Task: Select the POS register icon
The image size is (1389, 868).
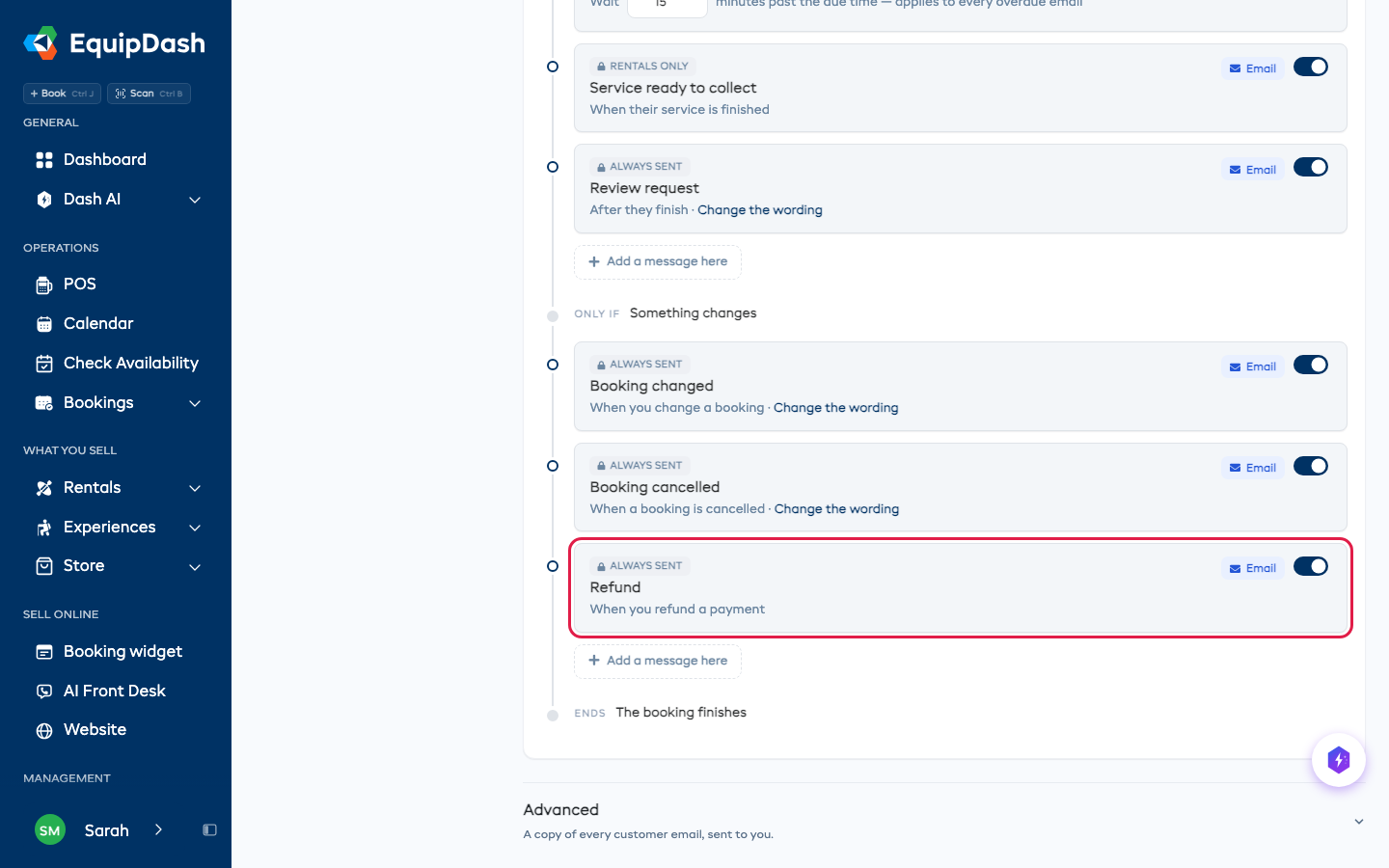Action: coord(44,285)
